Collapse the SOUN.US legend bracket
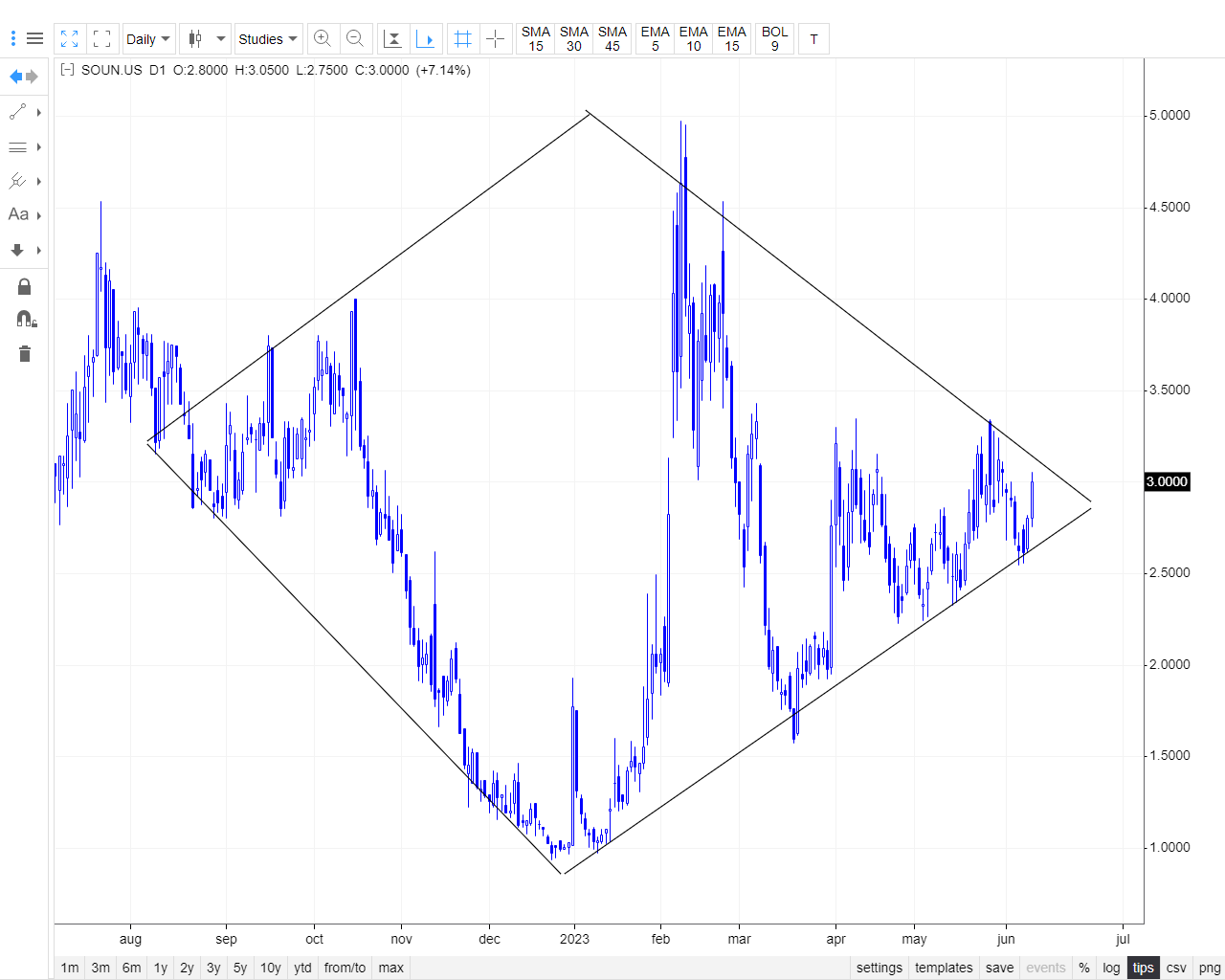 [67, 70]
